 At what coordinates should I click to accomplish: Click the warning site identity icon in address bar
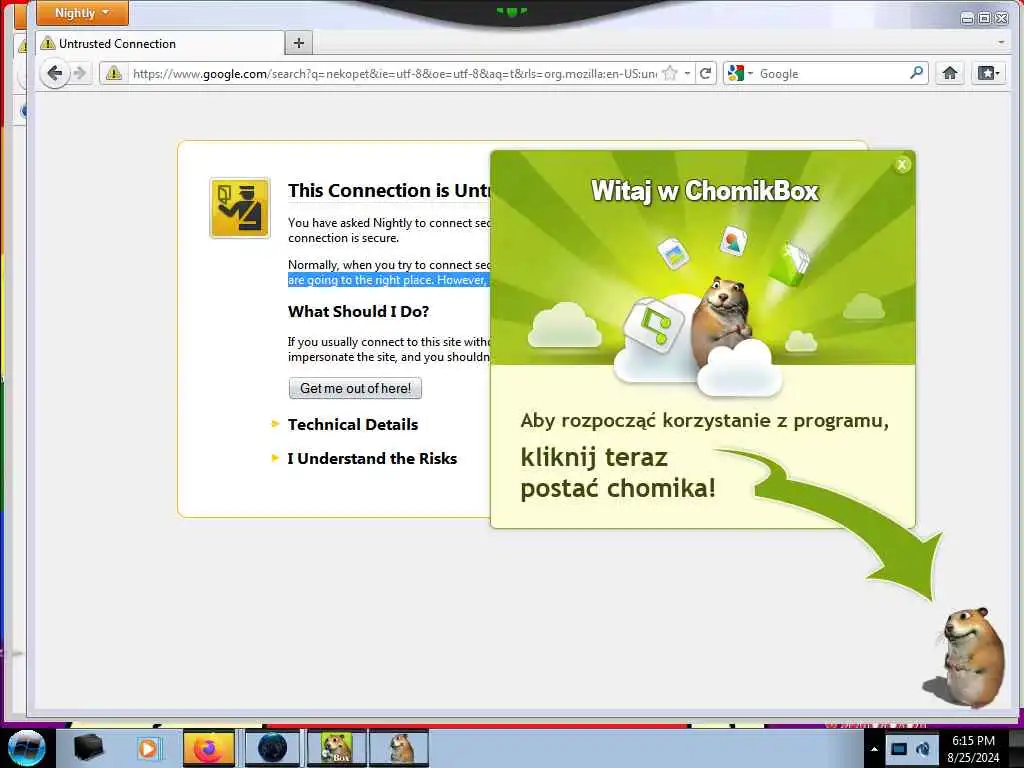114,73
